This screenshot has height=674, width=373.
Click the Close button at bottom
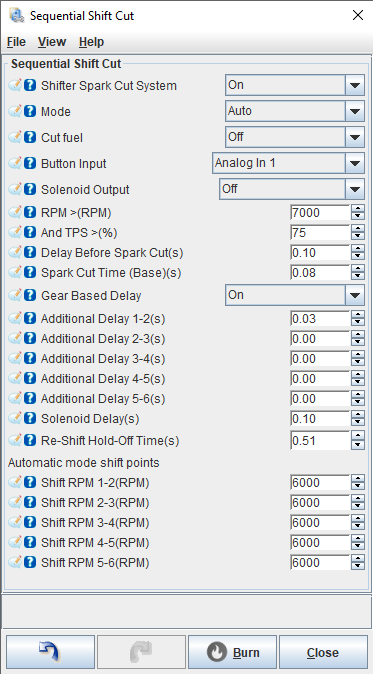click(323, 653)
